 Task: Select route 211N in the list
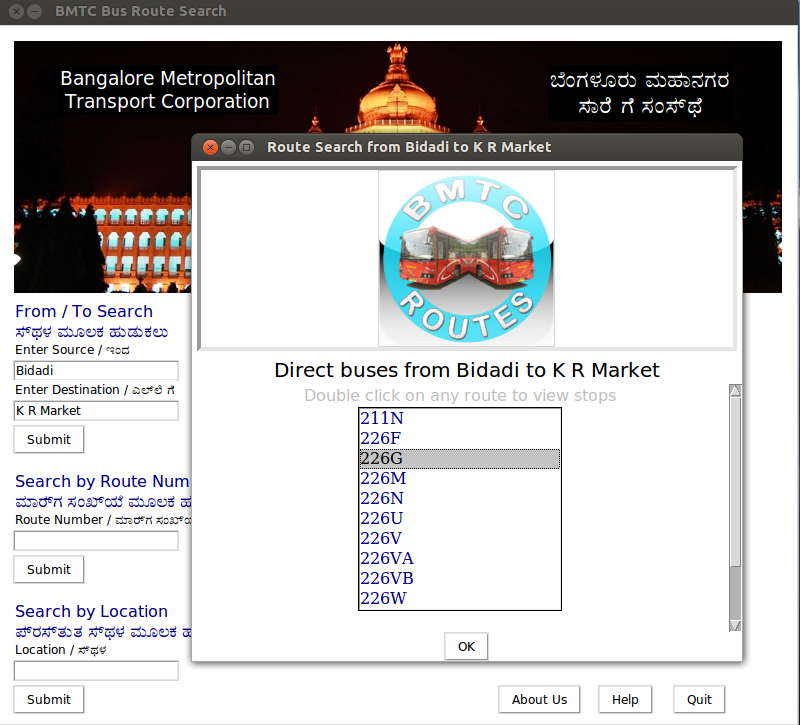coord(460,418)
